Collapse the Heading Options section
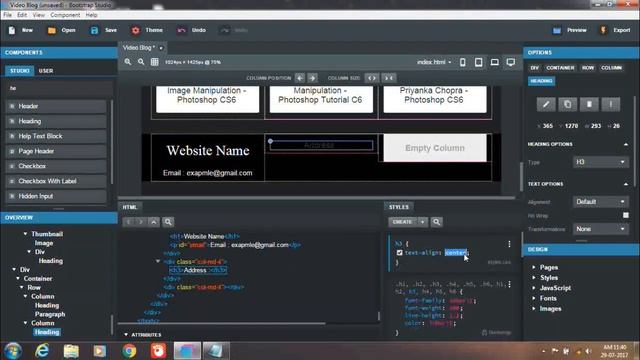640x360 pixels. [626, 144]
